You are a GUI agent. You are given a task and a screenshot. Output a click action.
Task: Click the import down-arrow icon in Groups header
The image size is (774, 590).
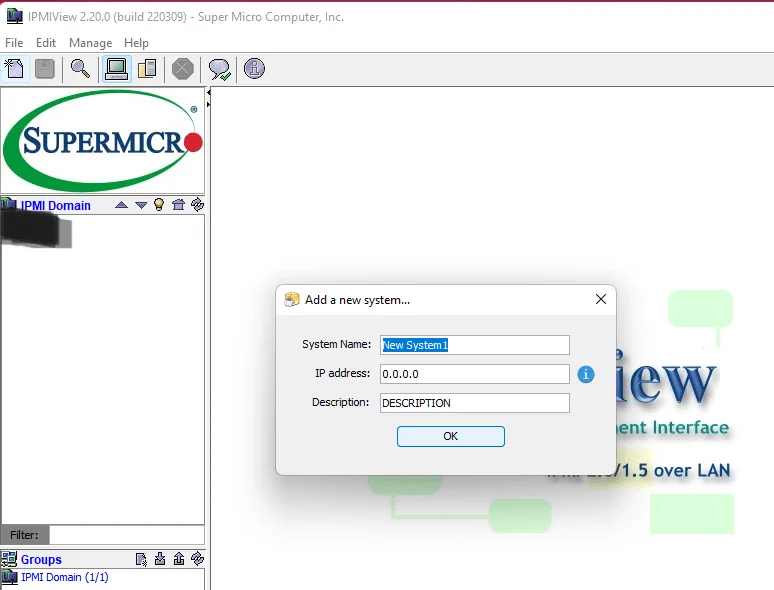point(160,559)
